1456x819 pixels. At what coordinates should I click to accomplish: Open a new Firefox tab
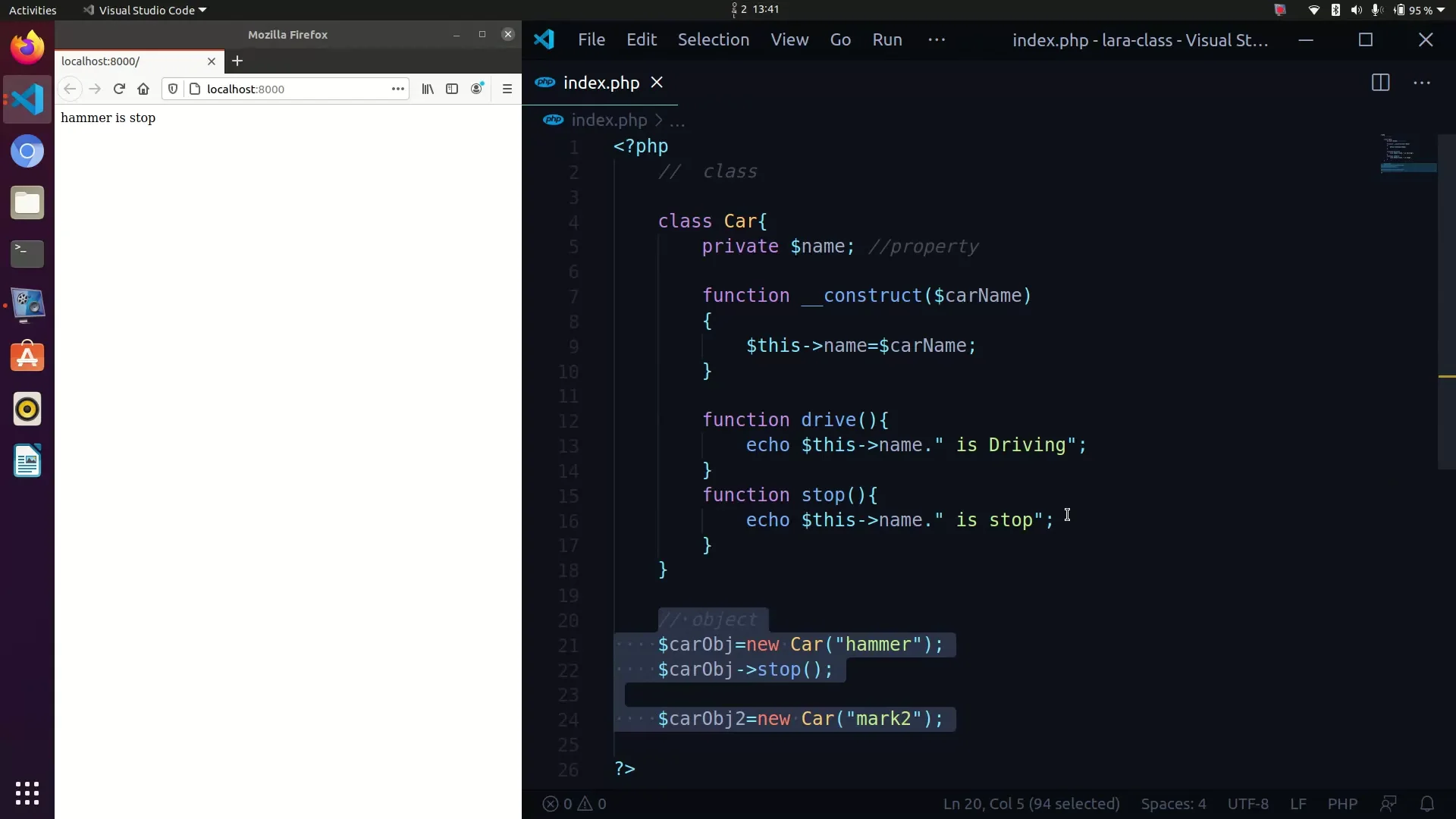click(238, 61)
